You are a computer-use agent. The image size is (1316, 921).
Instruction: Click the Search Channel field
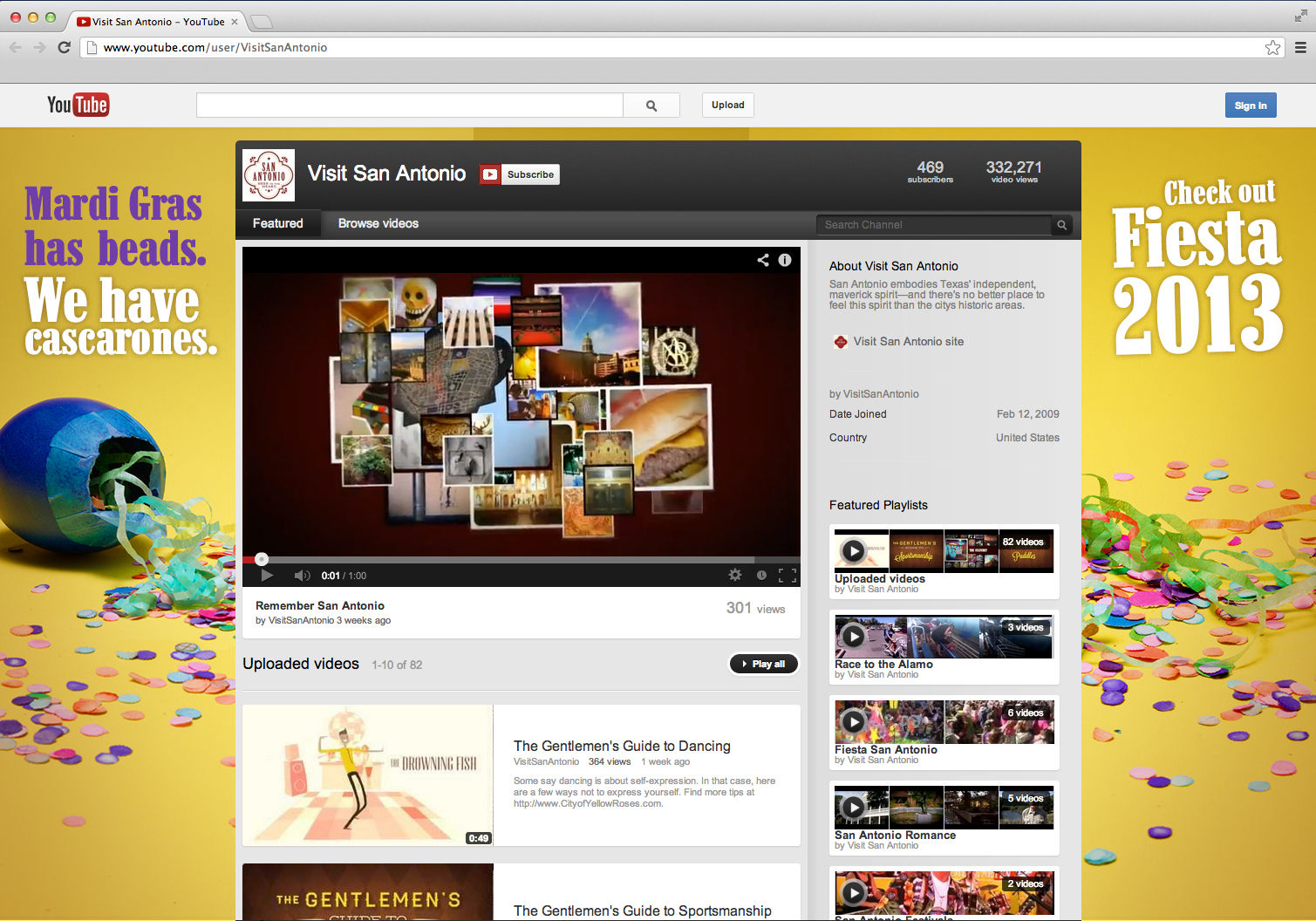934,225
